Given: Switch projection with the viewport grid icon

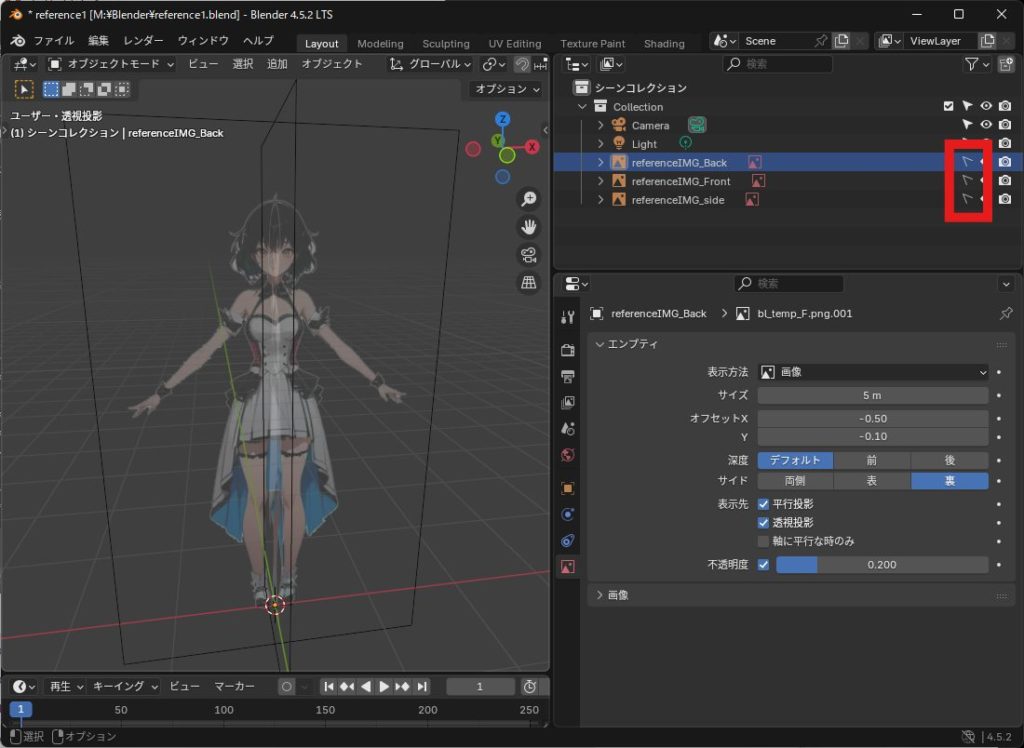Looking at the screenshot, I should pyautogui.click(x=528, y=283).
